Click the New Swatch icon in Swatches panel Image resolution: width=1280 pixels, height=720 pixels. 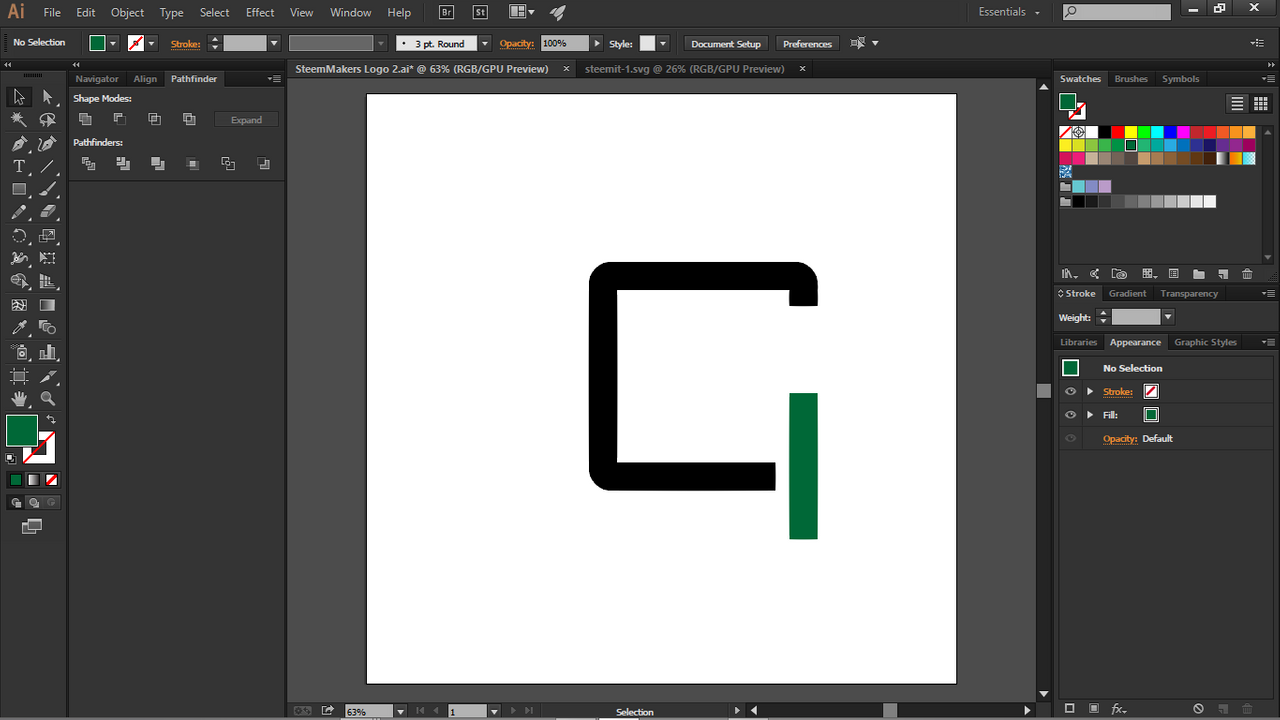(1222, 274)
